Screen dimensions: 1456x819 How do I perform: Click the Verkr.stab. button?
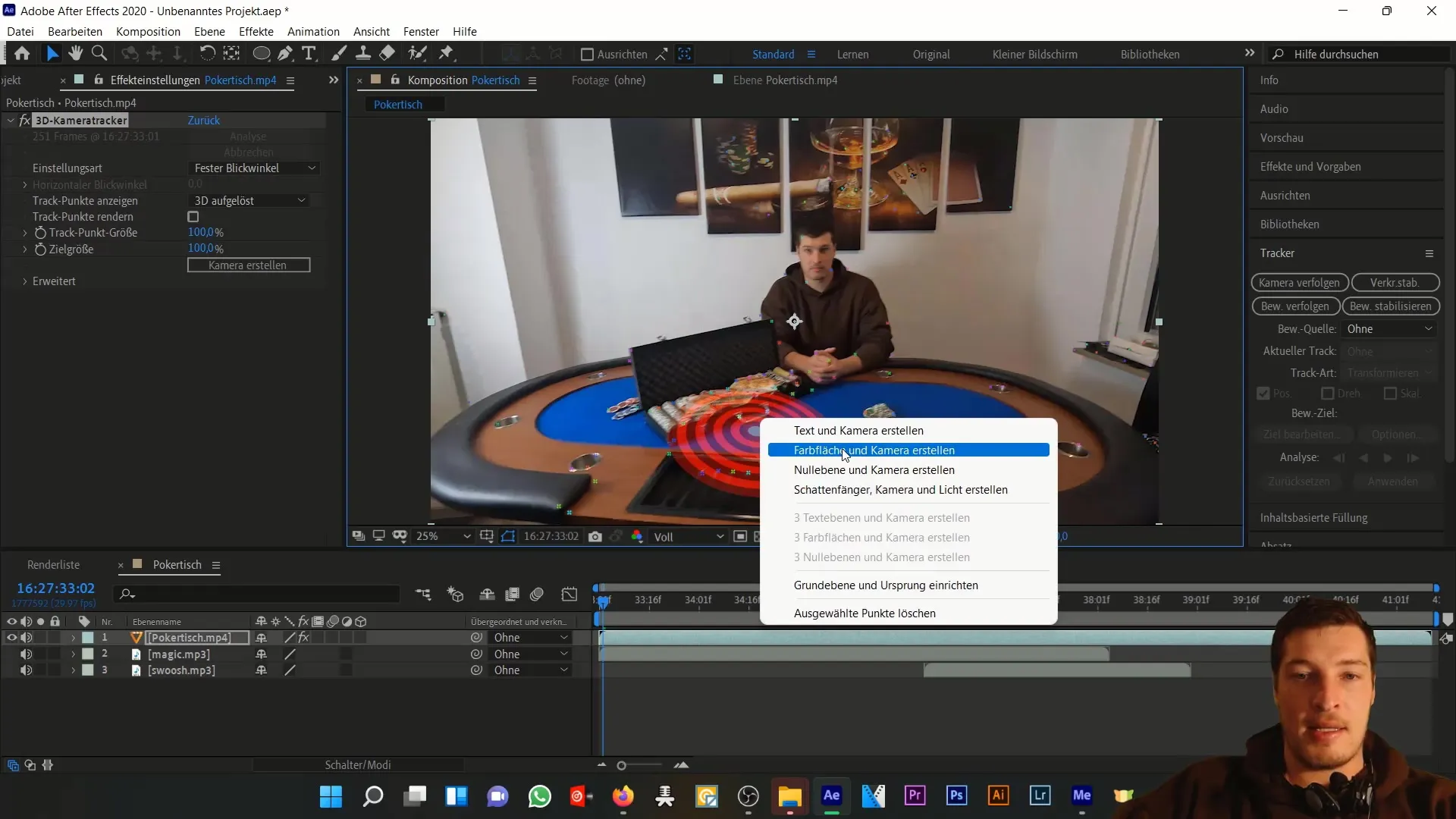(1394, 283)
